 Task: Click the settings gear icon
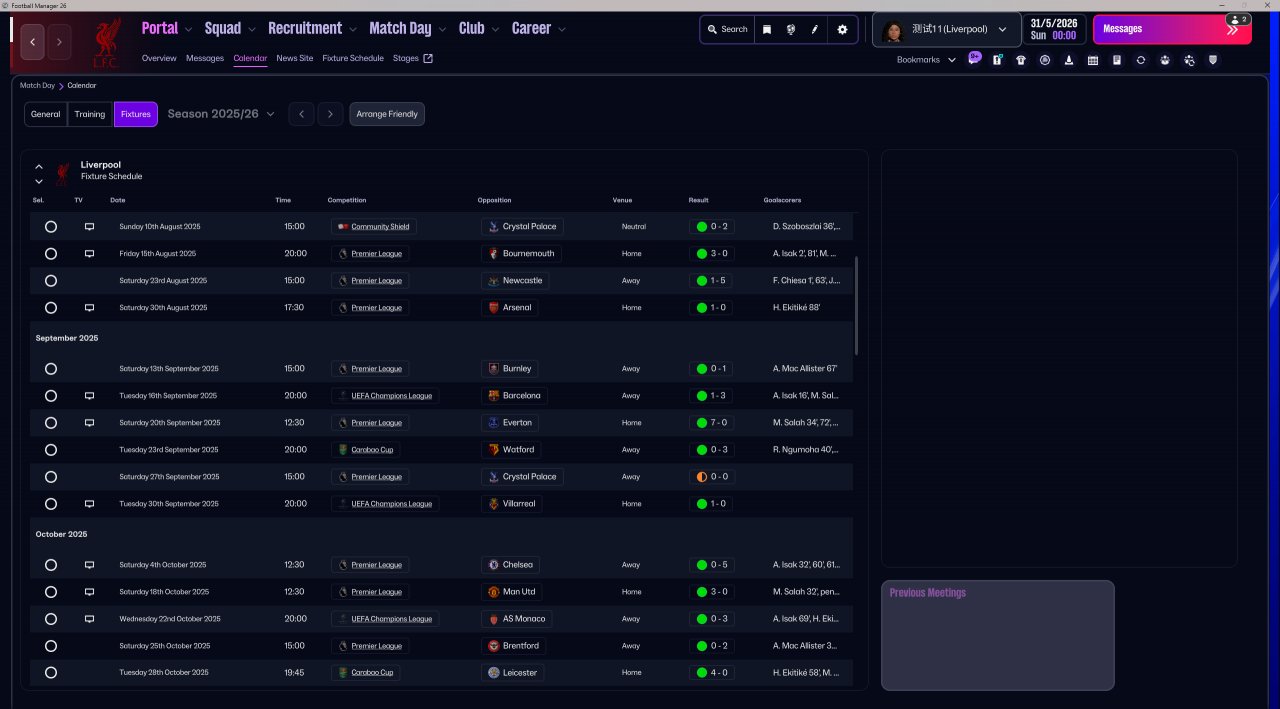[x=842, y=30]
